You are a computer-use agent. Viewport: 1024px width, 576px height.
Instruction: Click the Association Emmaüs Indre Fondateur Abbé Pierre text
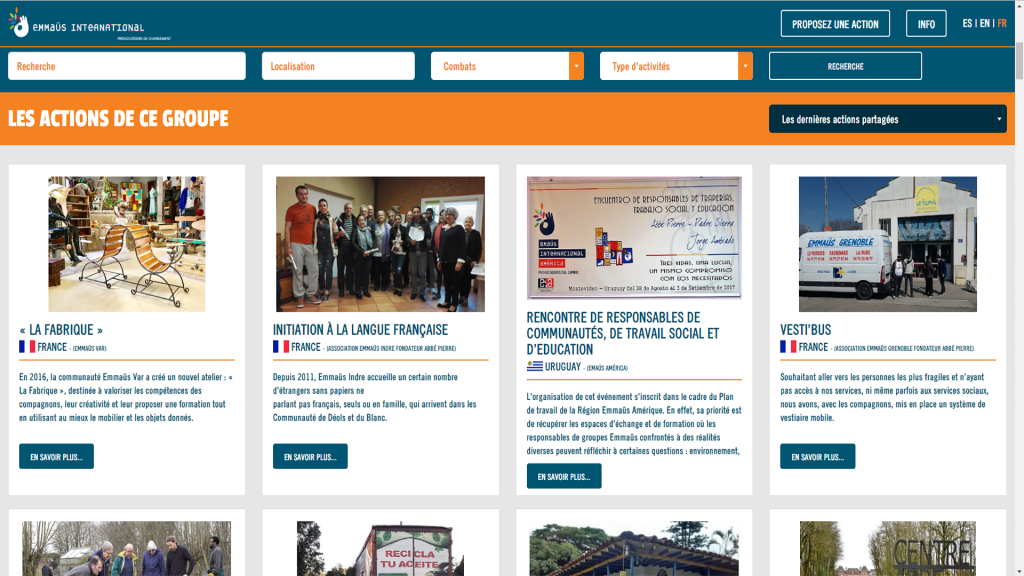391,348
